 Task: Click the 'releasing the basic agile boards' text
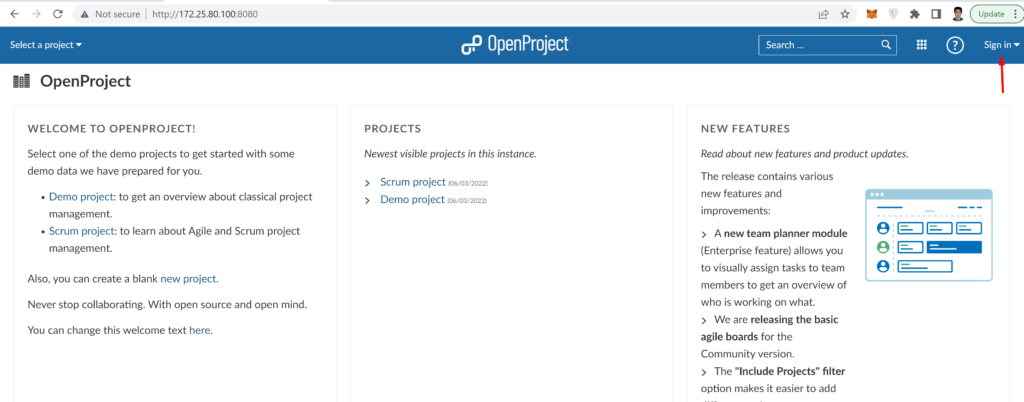point(769,328)
